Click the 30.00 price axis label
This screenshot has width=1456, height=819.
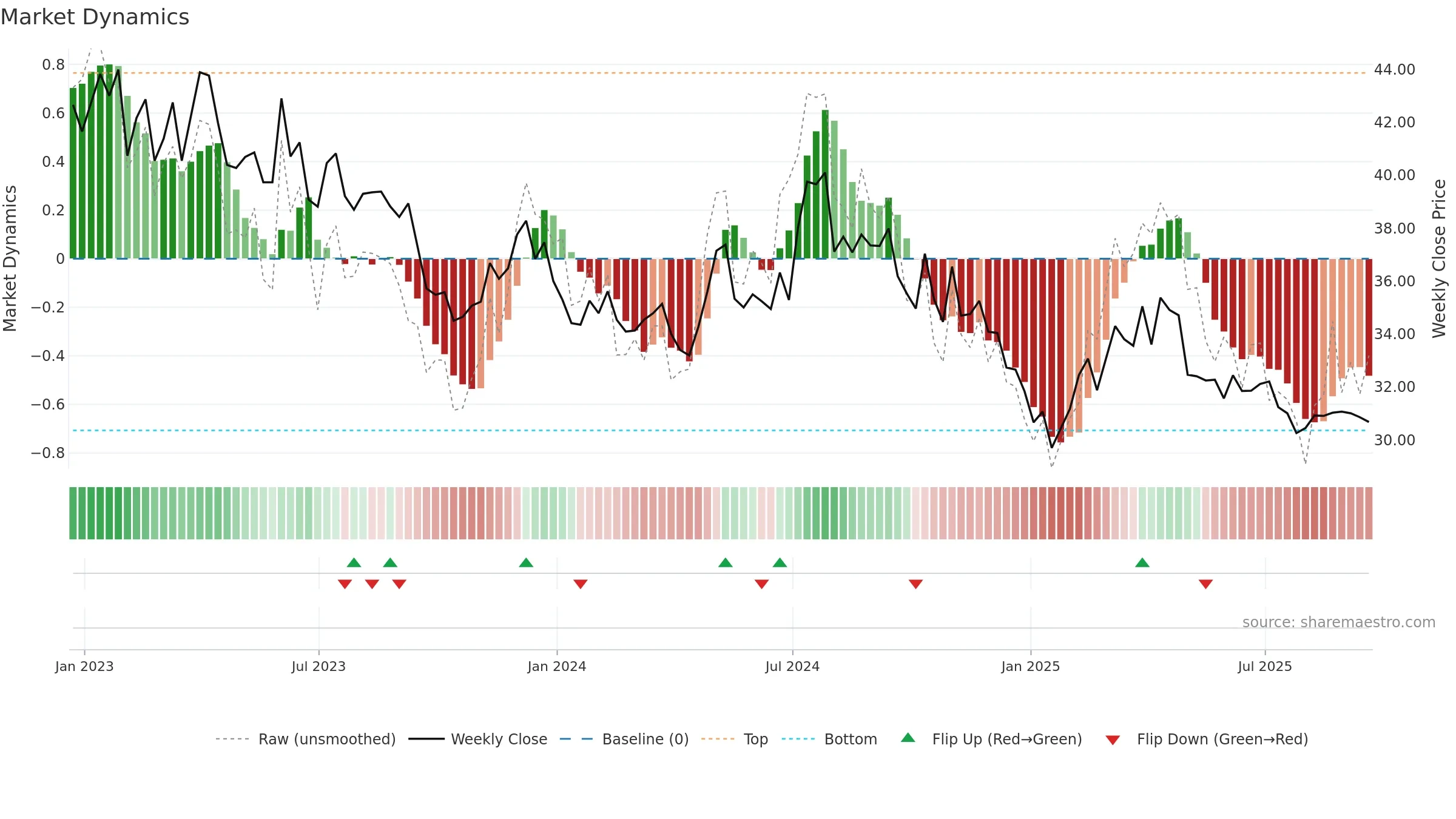[x=1394, y=440]
